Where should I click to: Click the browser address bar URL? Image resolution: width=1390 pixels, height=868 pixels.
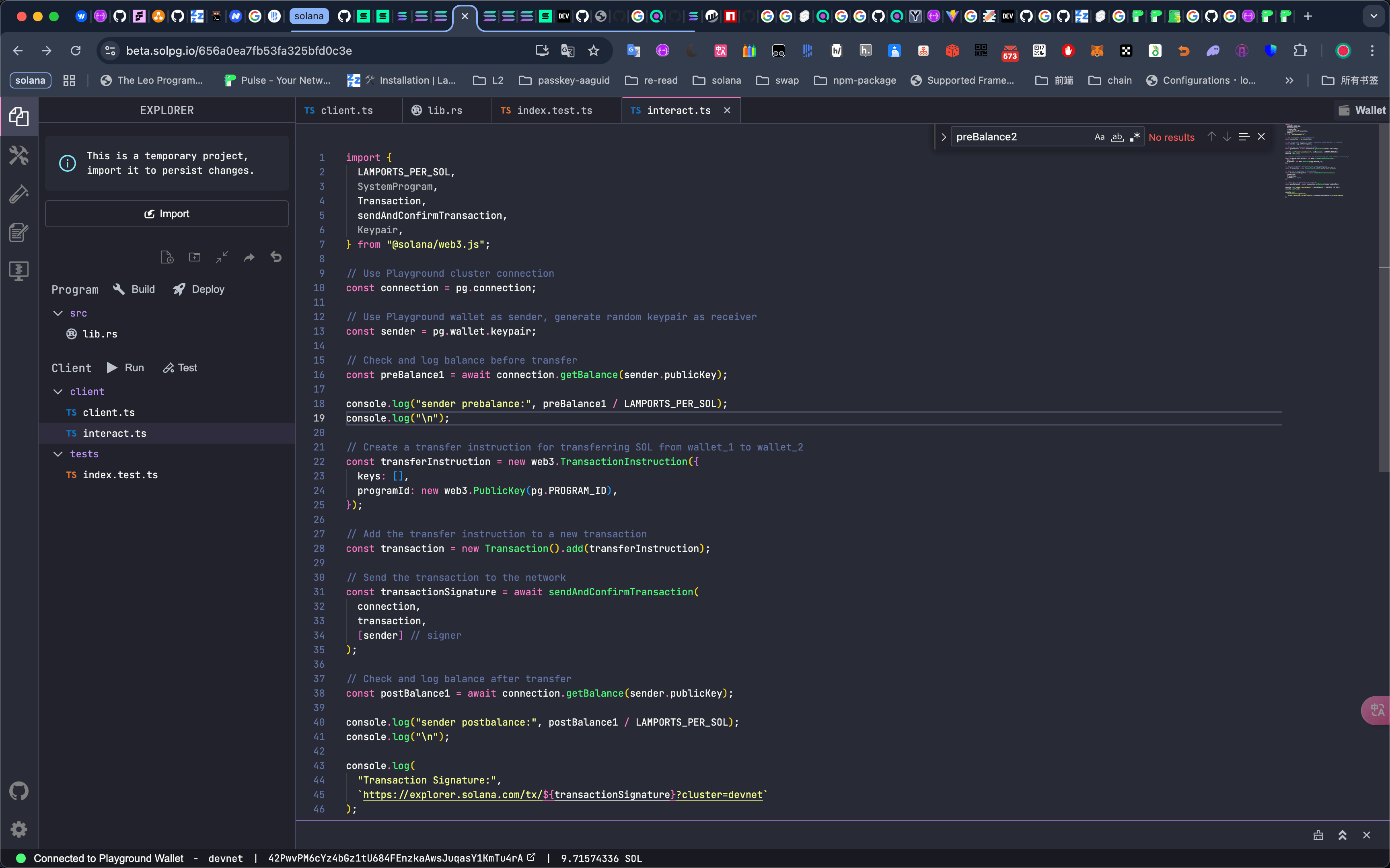[239, 51]
